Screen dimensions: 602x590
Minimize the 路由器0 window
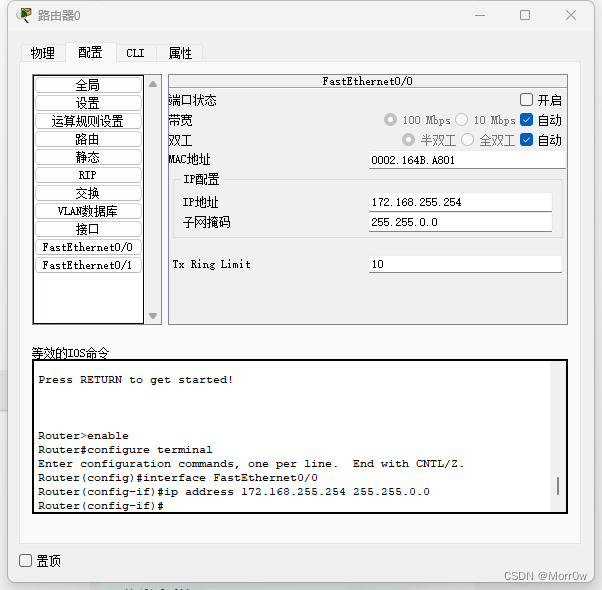click(x=480, y=15)
